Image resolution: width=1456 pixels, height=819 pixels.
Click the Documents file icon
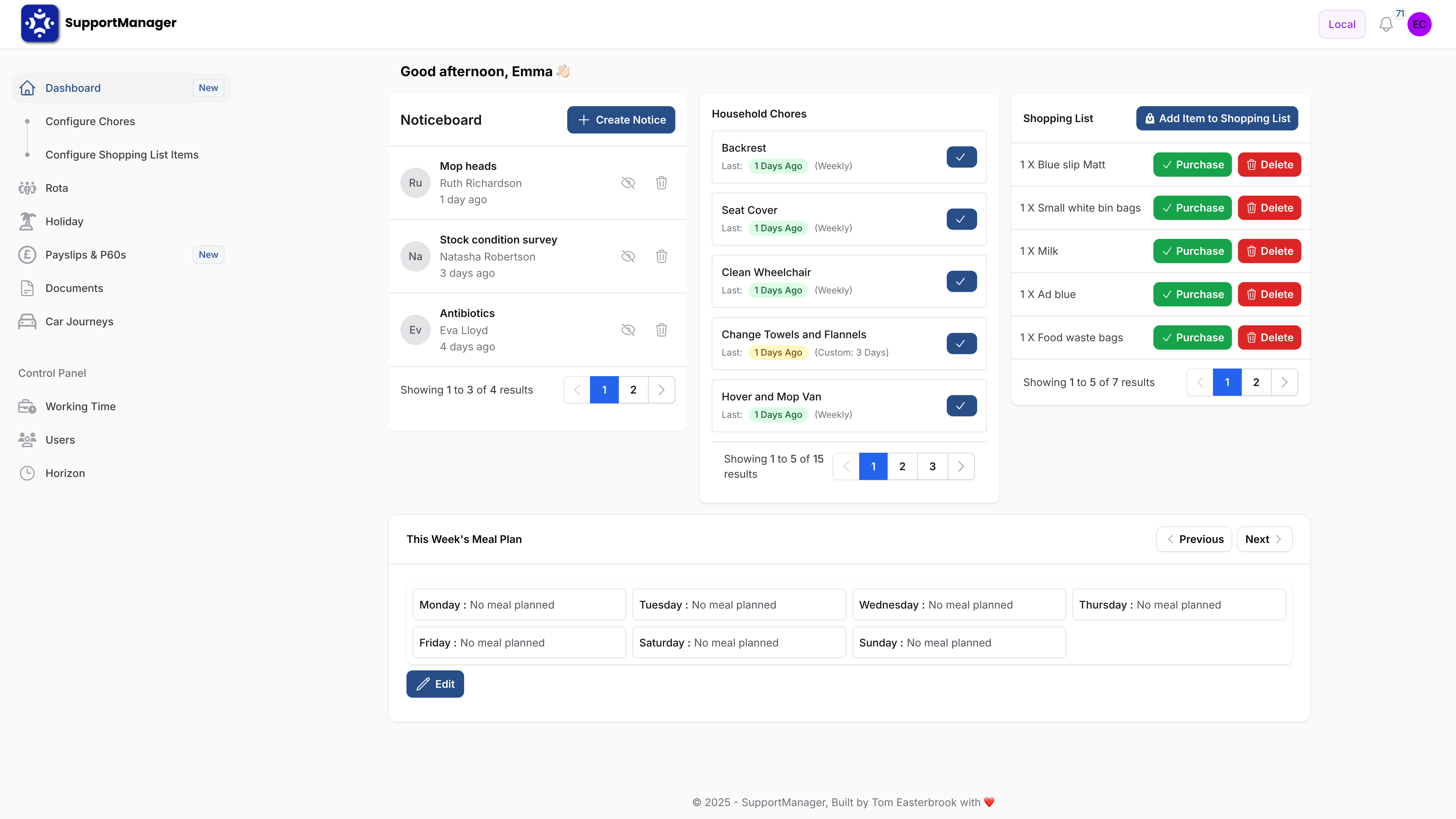[x=27, y=288]
